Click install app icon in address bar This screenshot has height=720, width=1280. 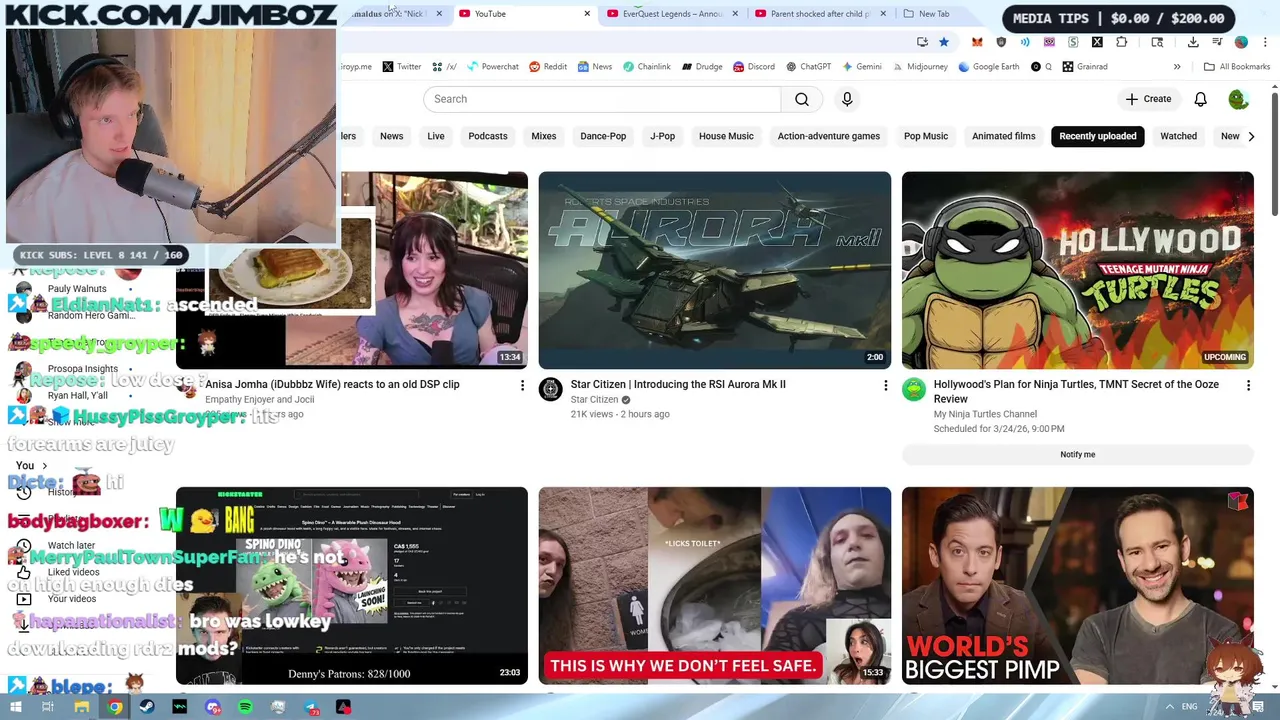coord(922,42)
